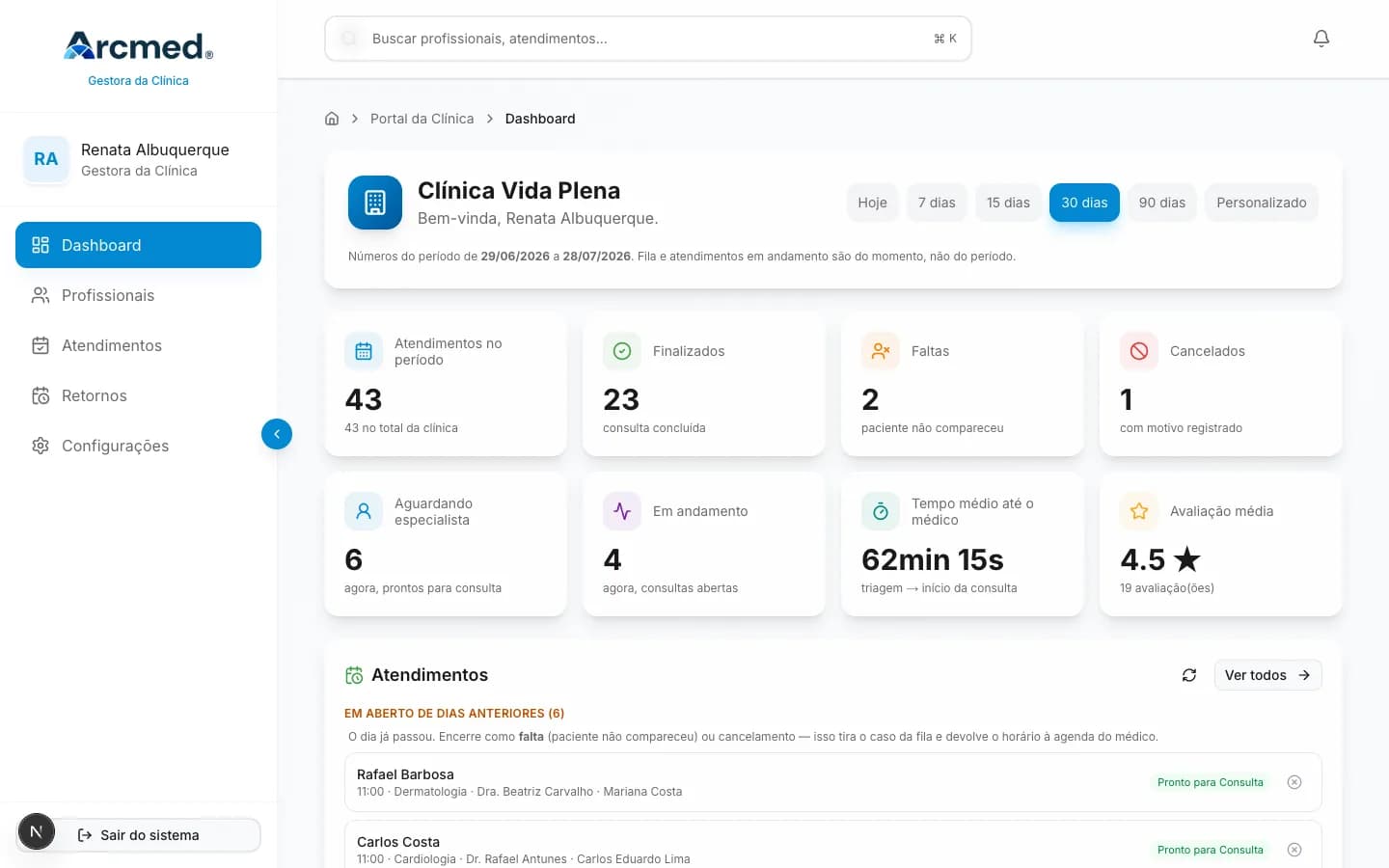Click the Ver todos button
1389x868 pixels.
(1267, 675)
